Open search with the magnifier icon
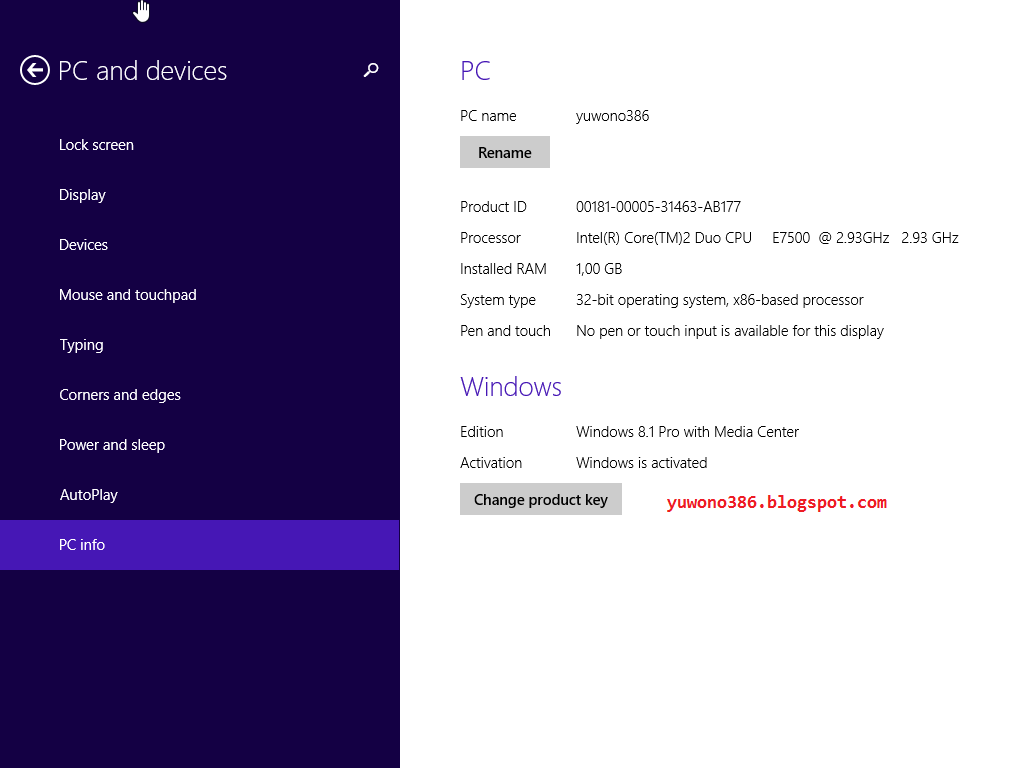1024x768 pixels. click(x=371, y=70)
